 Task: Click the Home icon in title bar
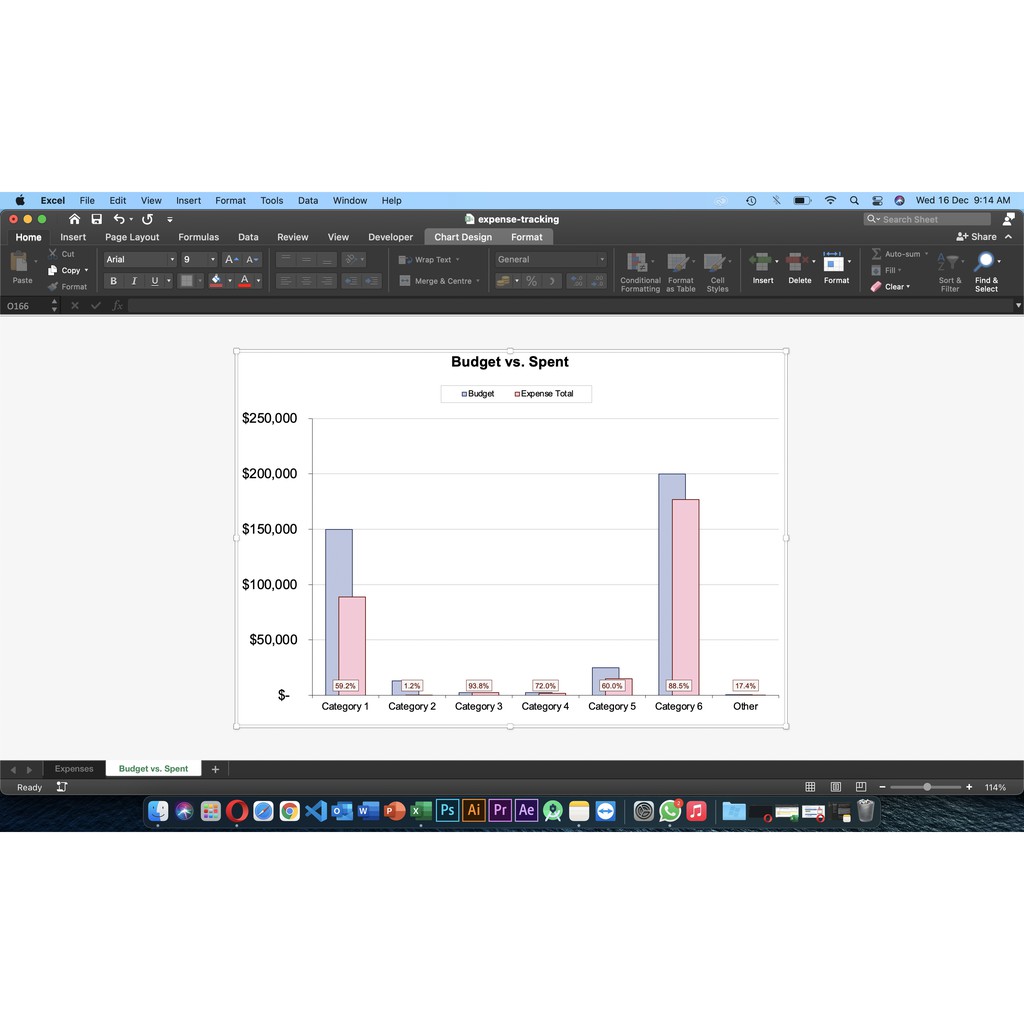[74, 219]
